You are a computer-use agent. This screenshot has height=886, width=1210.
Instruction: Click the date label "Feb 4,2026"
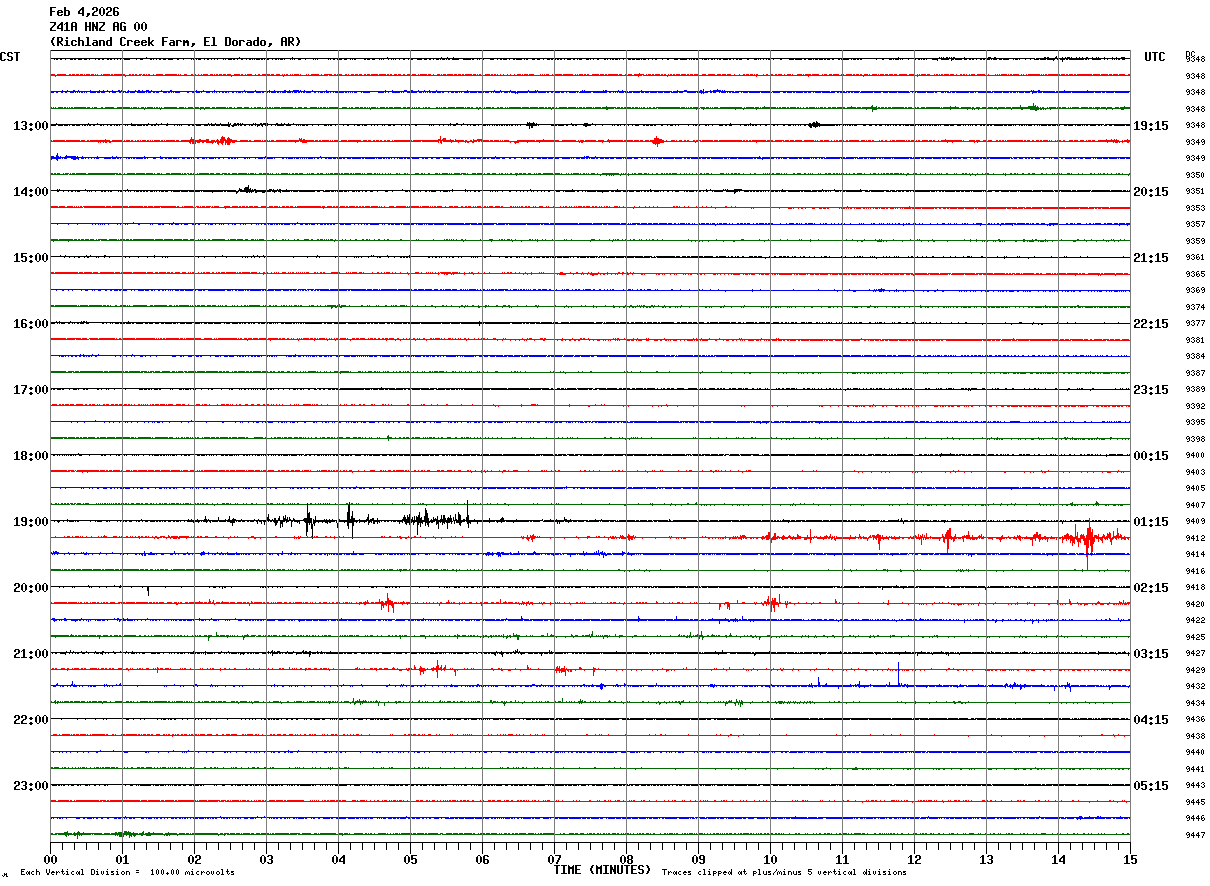tap(84, 12)
